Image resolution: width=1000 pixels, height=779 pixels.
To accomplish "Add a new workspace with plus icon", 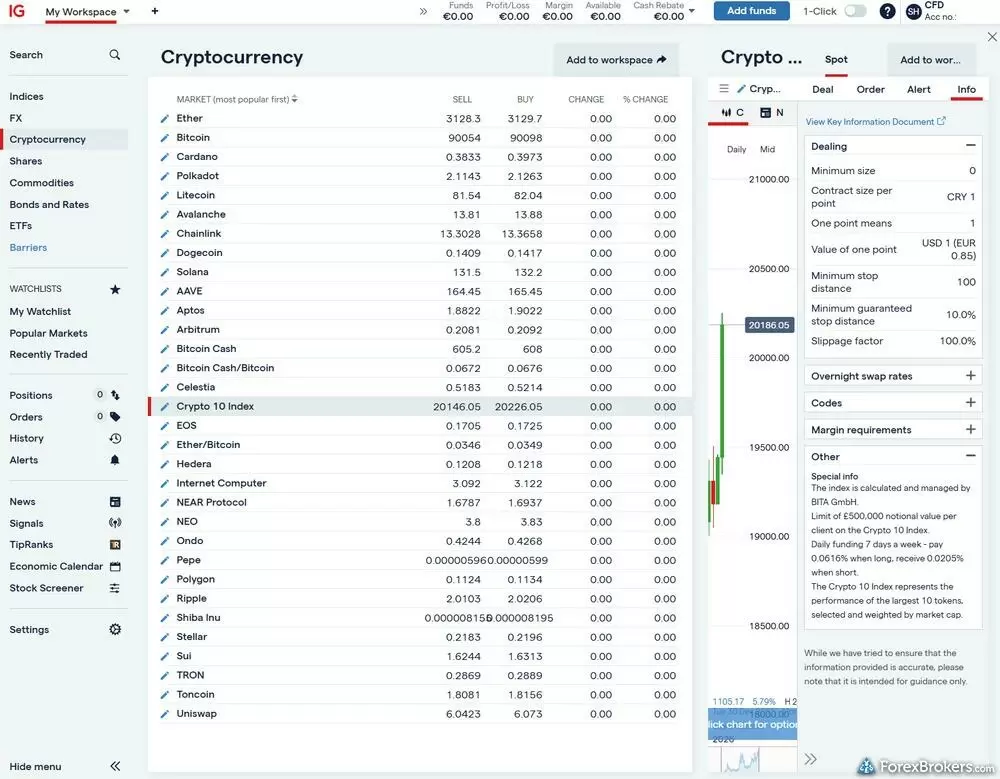I will click(154, 11).
